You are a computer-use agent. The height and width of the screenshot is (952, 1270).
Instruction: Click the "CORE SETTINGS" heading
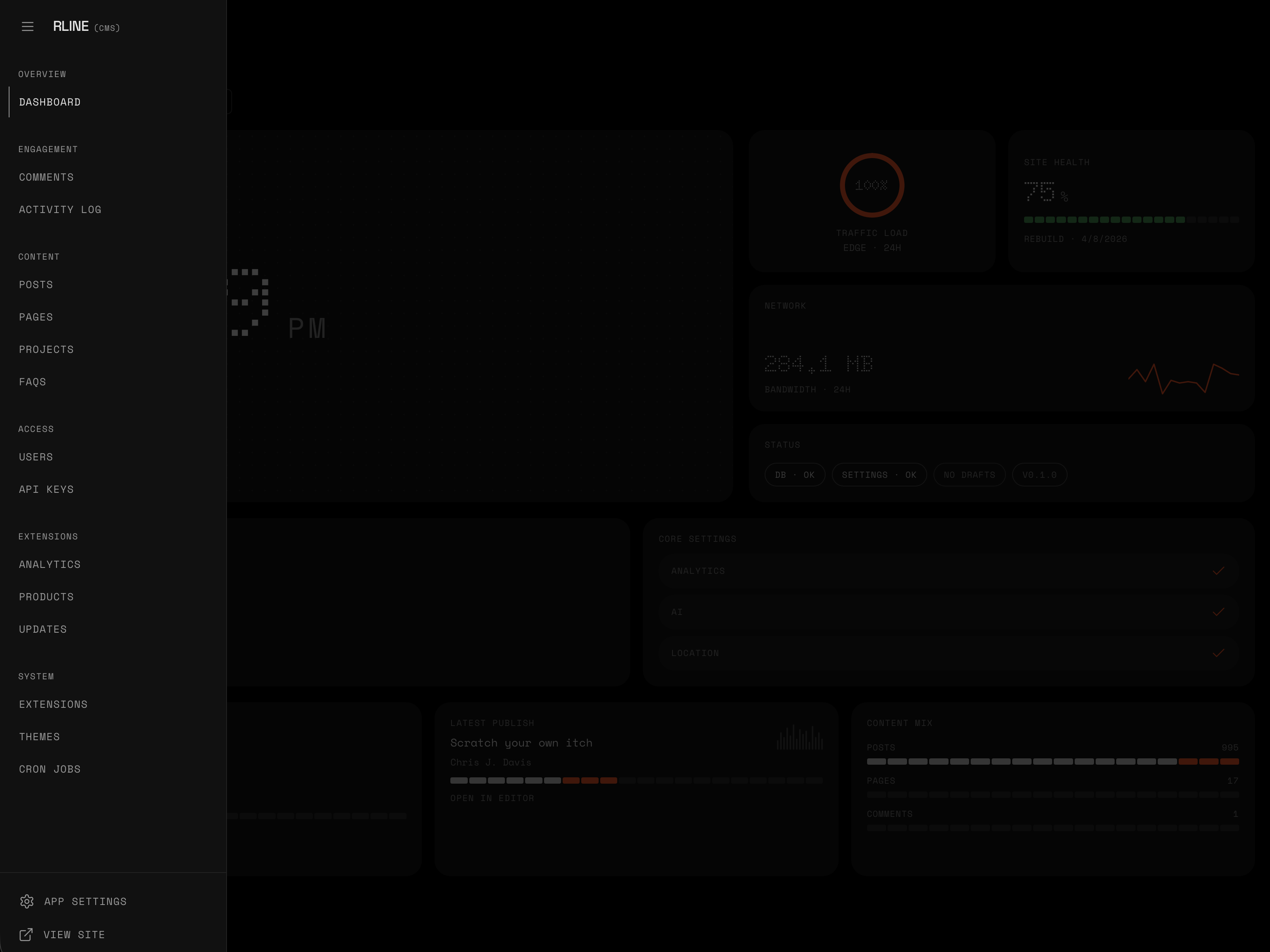click(x=697, y=539)
